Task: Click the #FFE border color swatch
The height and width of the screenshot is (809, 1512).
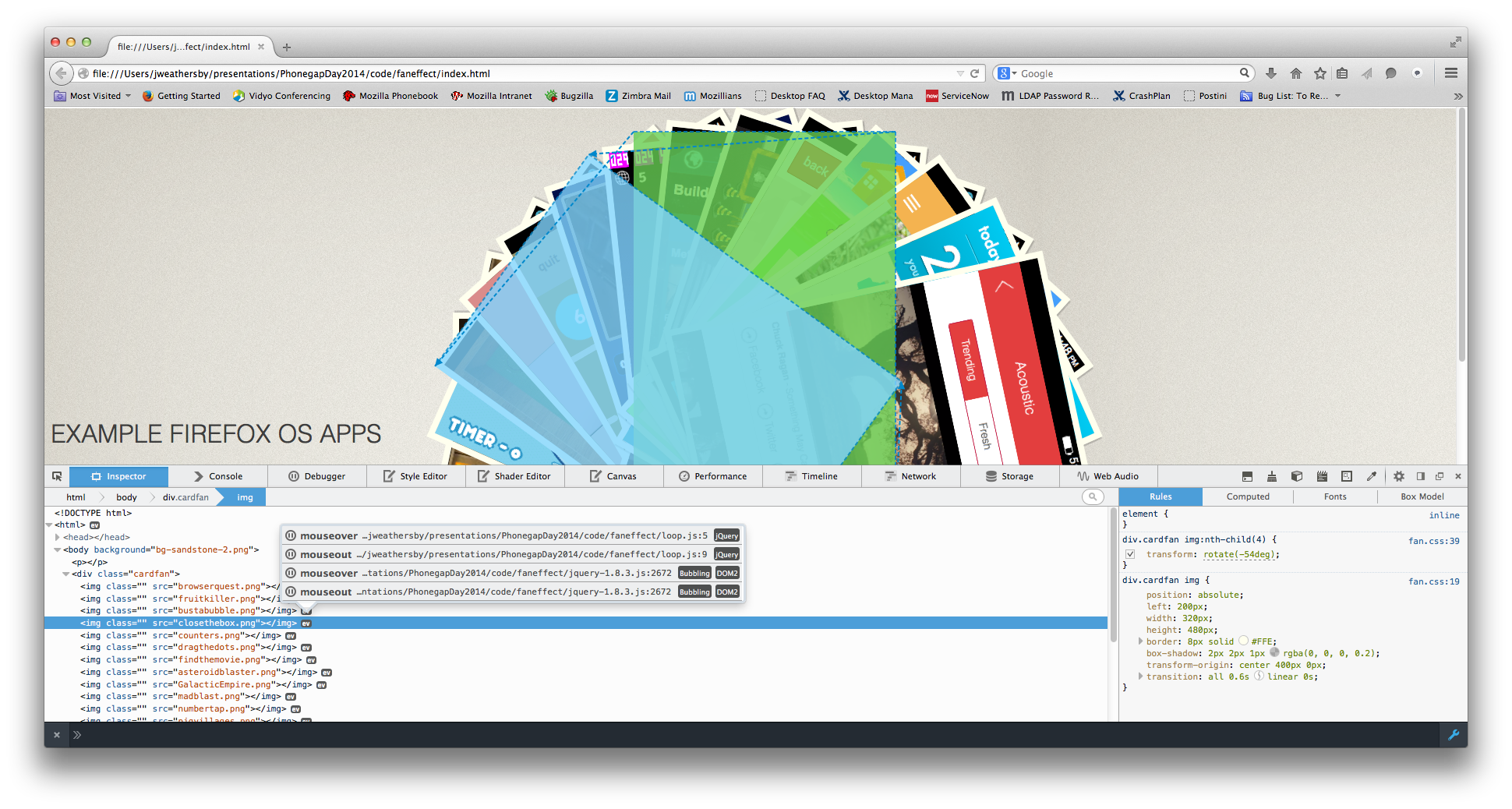Action: coord(1244,641)
